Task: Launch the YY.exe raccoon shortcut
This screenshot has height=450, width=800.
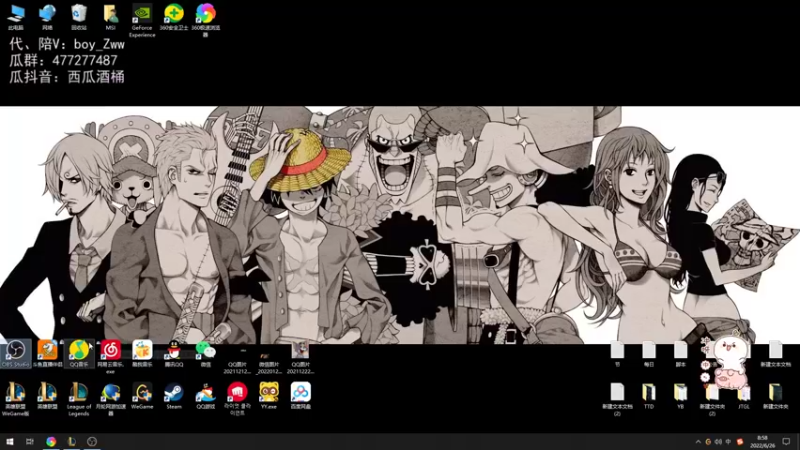Action: click(x=269, y=396)
